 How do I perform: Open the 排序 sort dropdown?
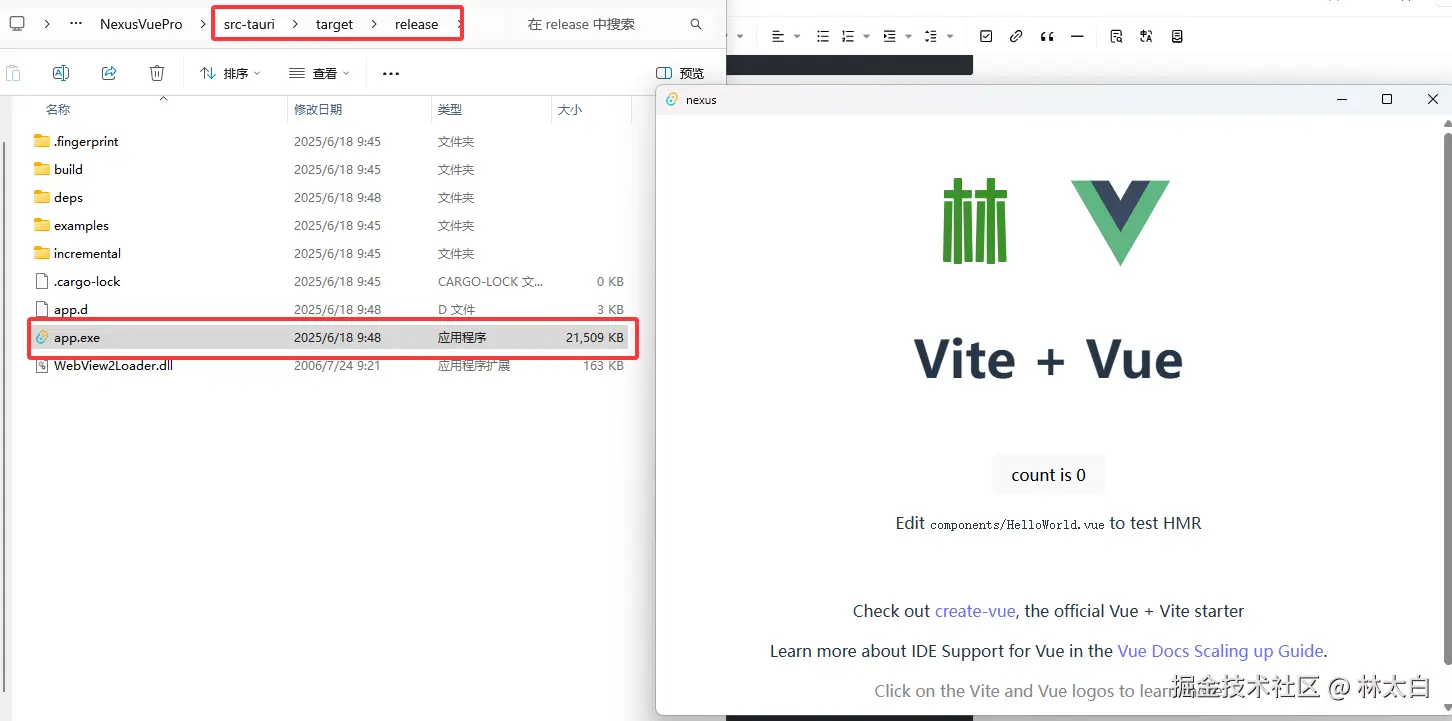[230, 73]
